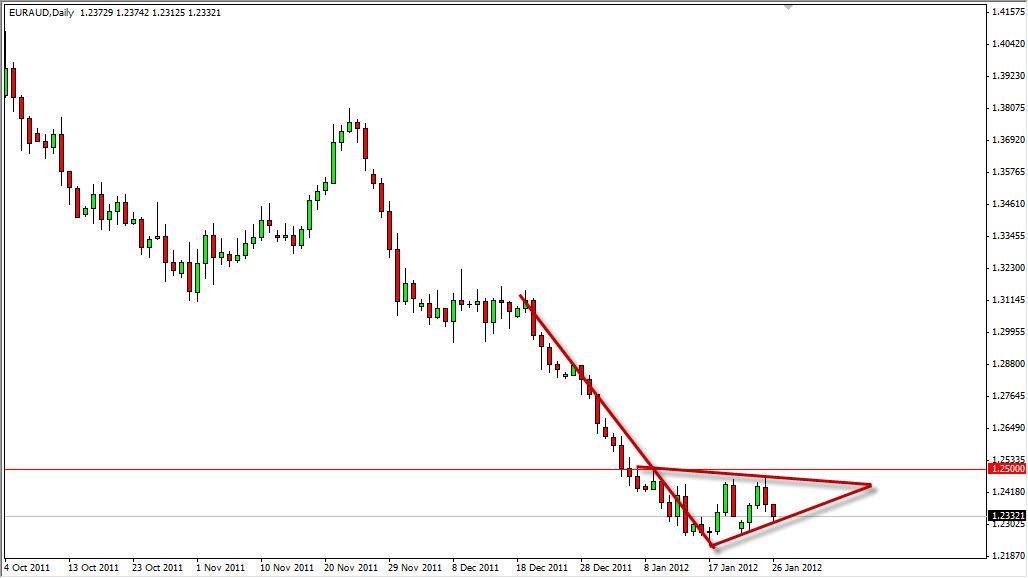Click the 28 Dec 2011 date label

point(606,568)
